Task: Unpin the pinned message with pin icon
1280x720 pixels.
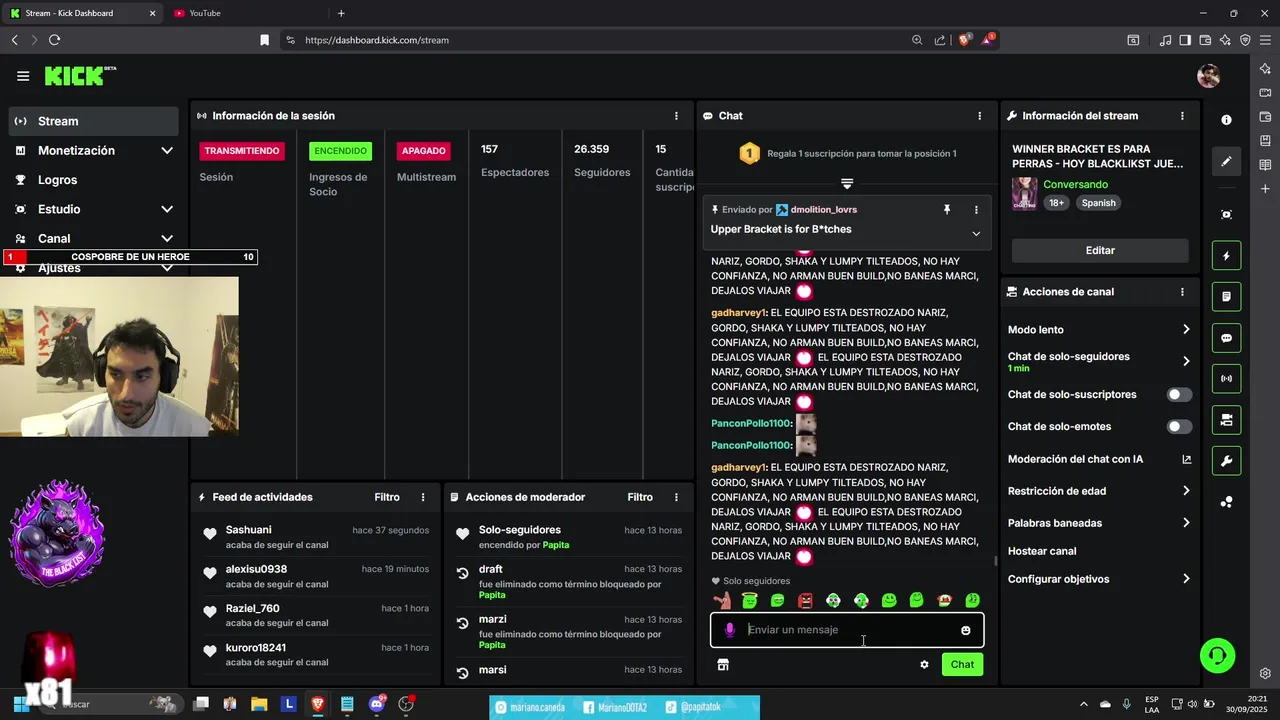Action: 946,210
